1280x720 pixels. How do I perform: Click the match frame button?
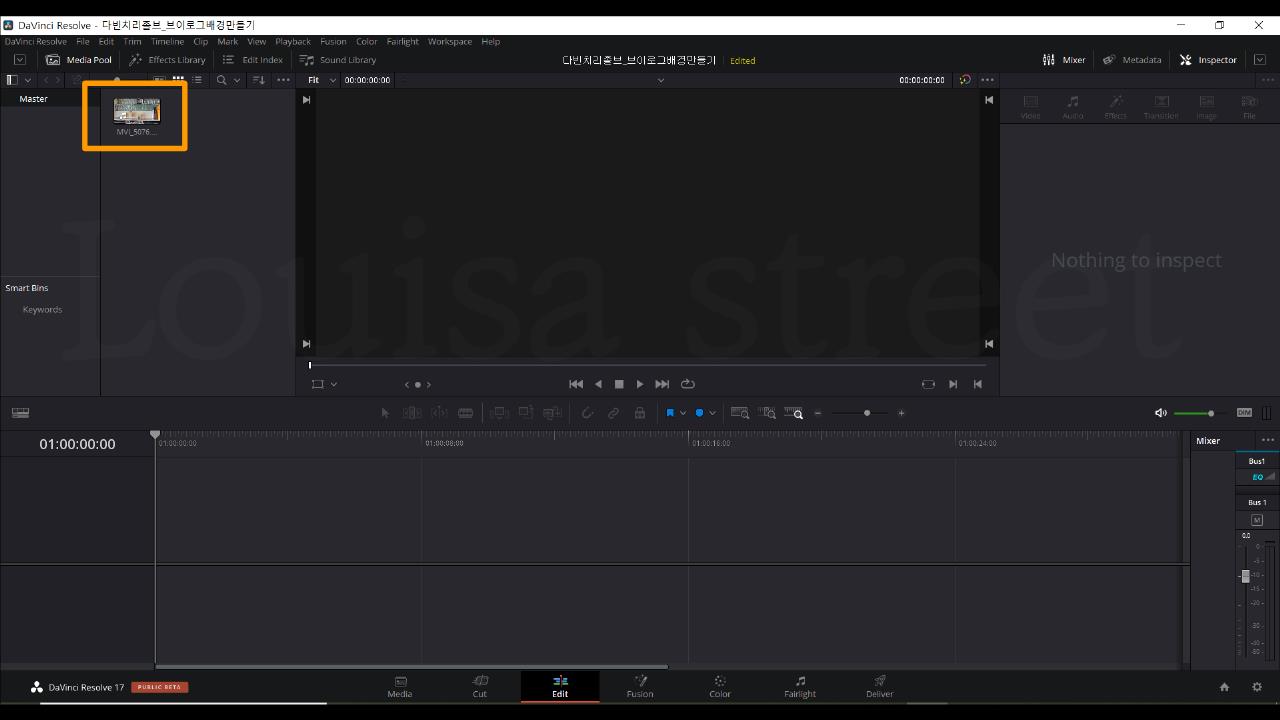pos(928,384)
